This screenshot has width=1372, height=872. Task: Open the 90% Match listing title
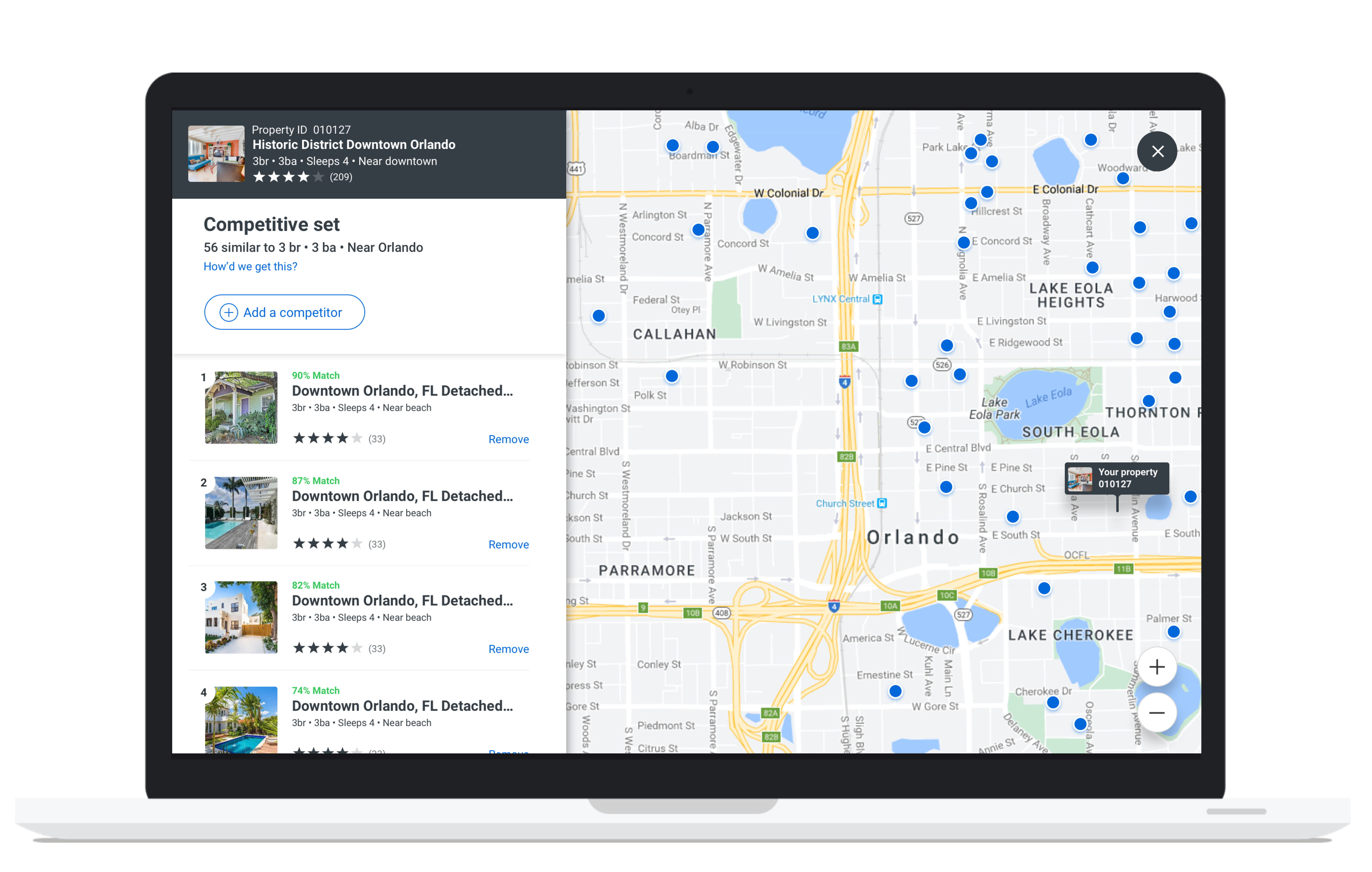click(402, 391)
